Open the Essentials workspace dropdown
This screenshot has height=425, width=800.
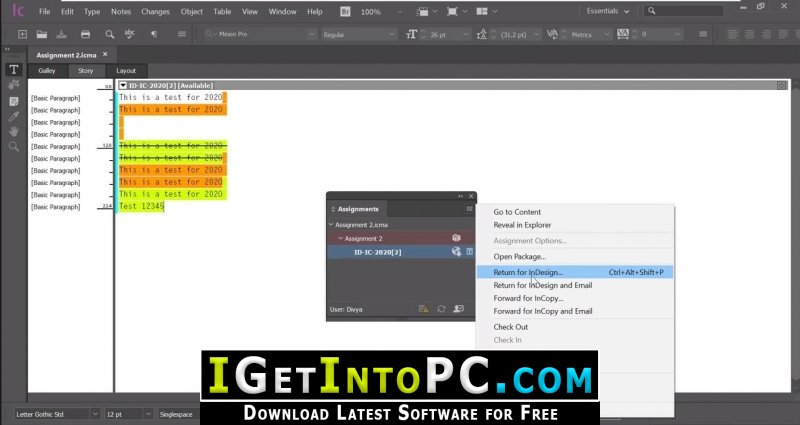point(608,11)
